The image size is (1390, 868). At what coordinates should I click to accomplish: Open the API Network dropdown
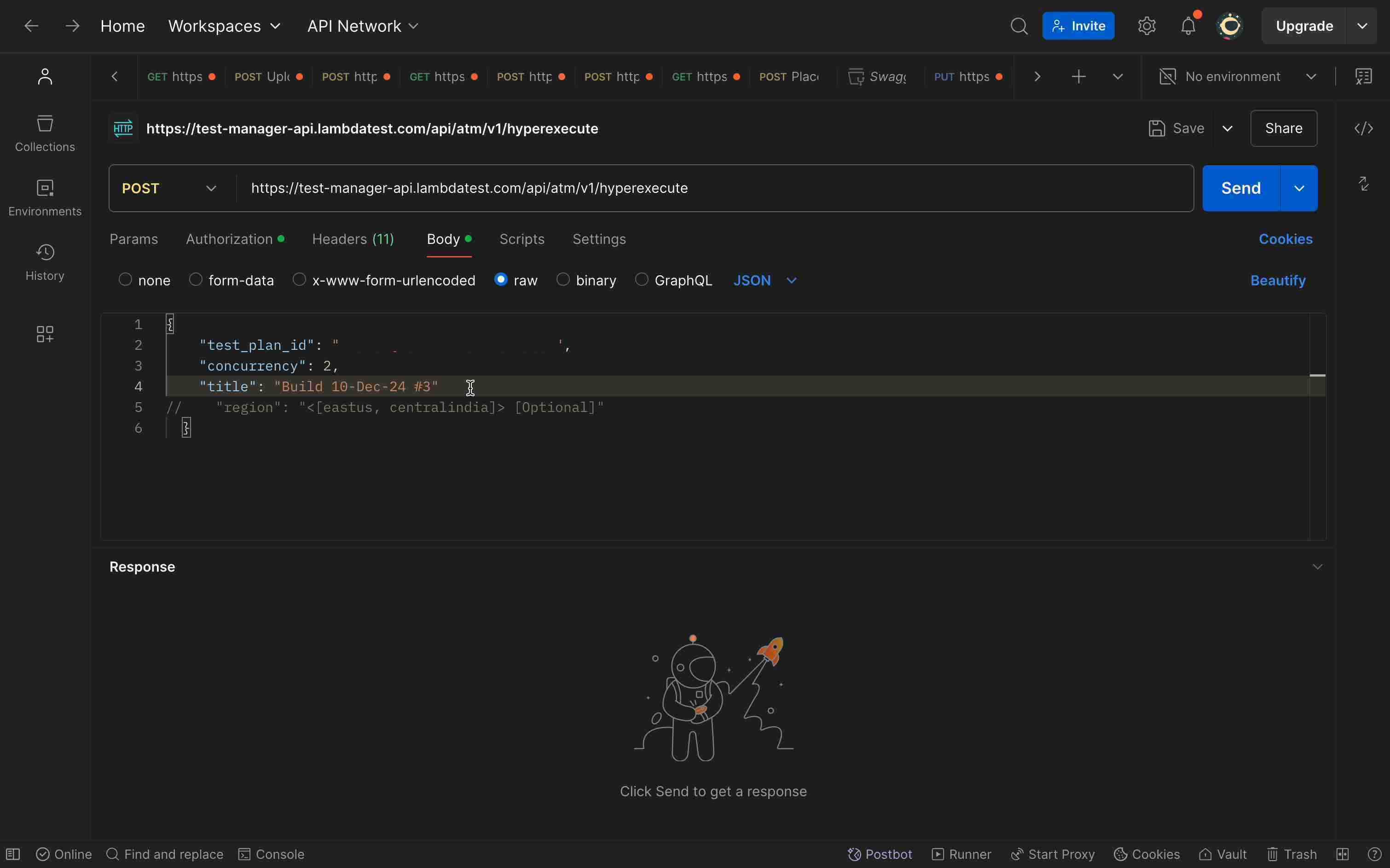363,26
